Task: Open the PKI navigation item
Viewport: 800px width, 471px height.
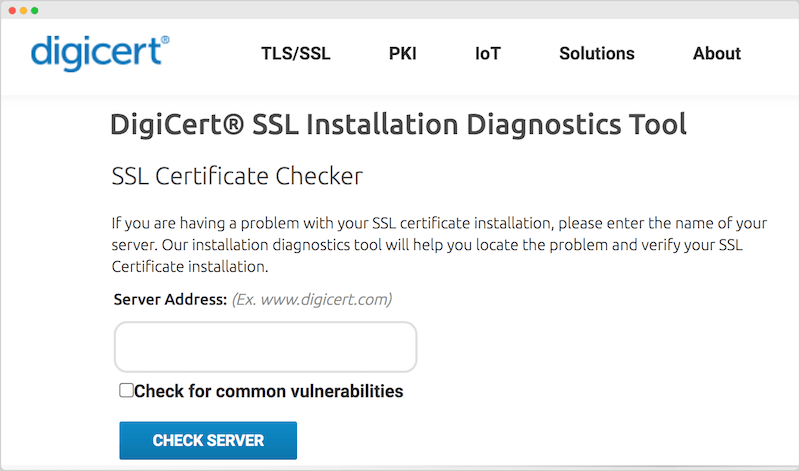Action: (403, 54)
